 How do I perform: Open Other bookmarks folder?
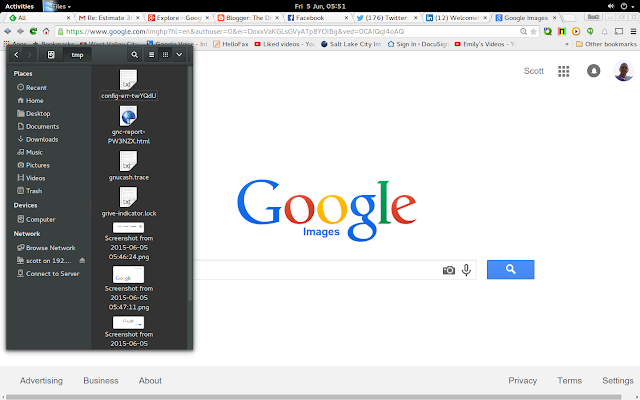click(606, 44)
